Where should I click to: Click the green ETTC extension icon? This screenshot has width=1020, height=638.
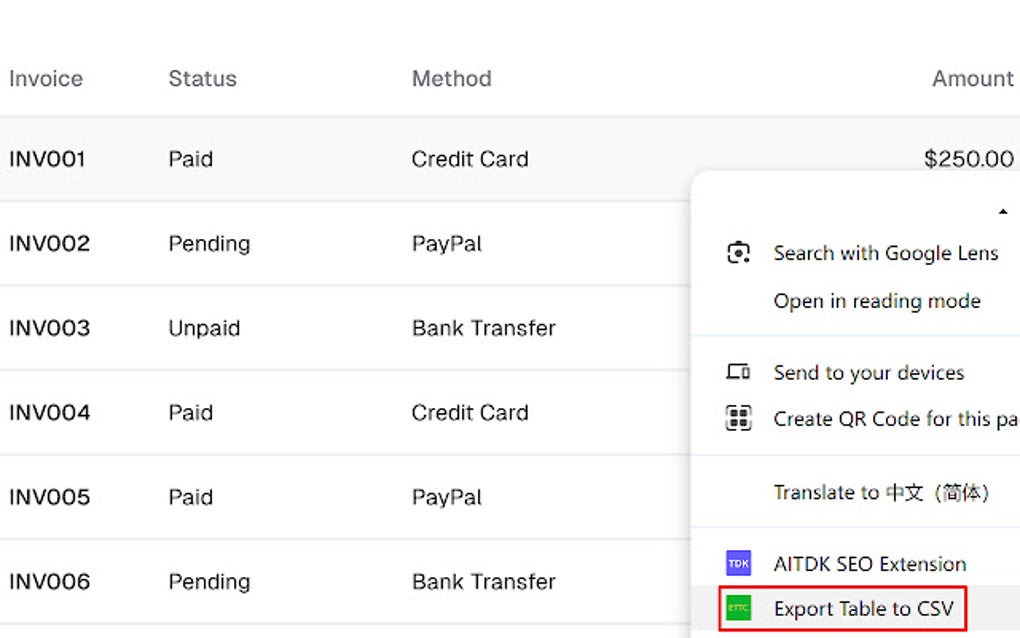(738, 608)
